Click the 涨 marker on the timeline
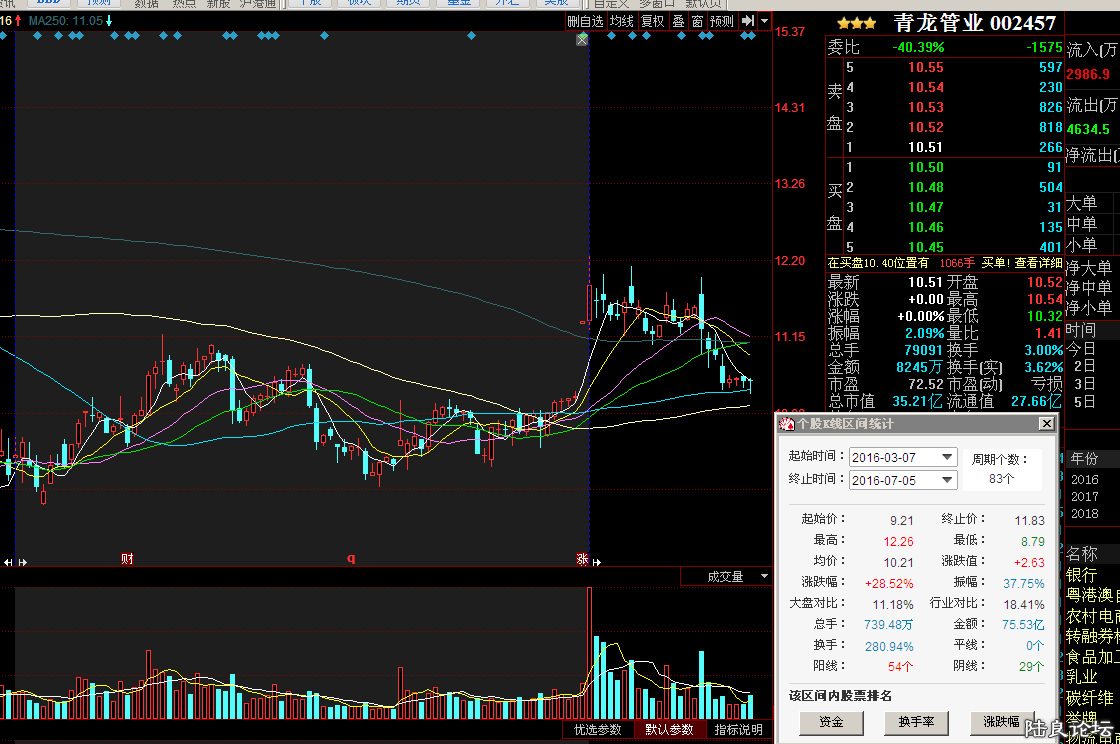 [x=581, y=559]
